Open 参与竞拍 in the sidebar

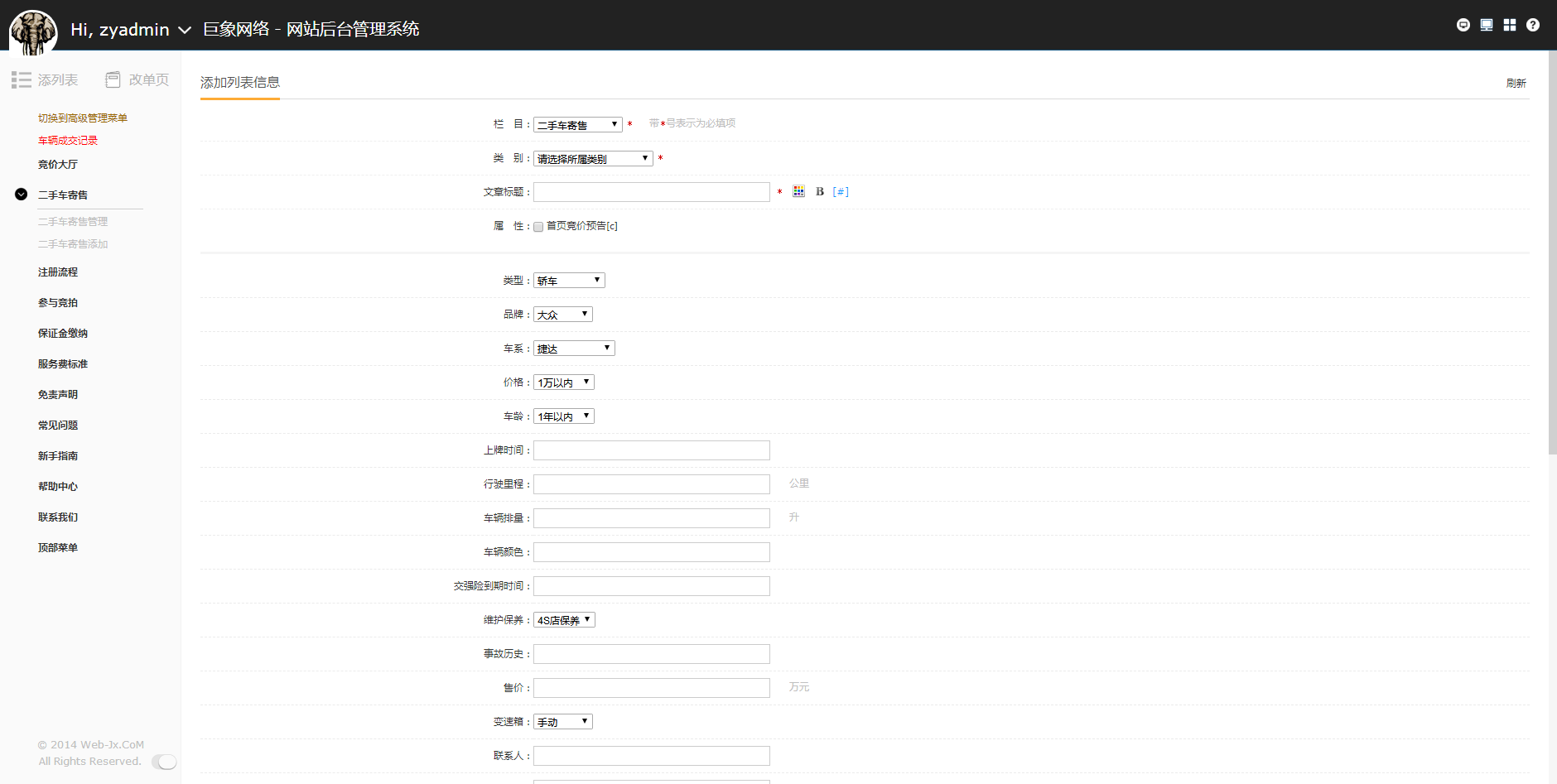tap(58, 303)
